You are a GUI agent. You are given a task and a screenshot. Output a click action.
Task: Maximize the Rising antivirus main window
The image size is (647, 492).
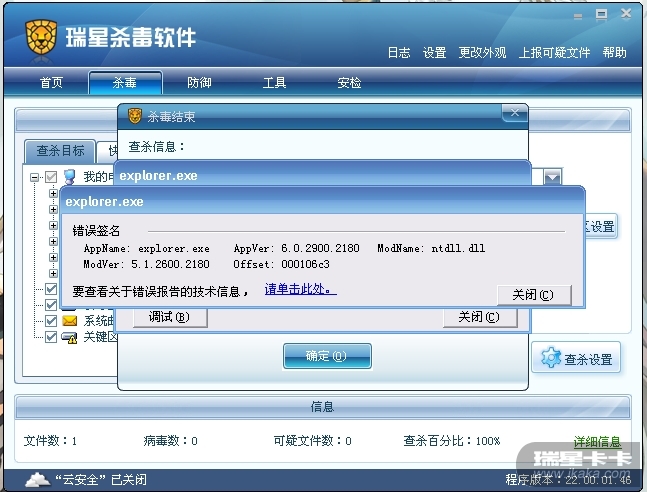602,15
